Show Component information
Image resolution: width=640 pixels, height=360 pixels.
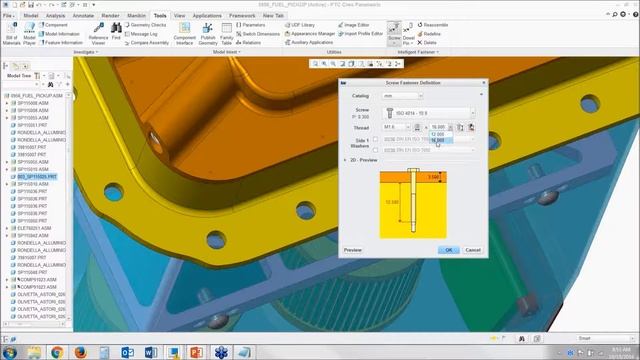(53, 25)
